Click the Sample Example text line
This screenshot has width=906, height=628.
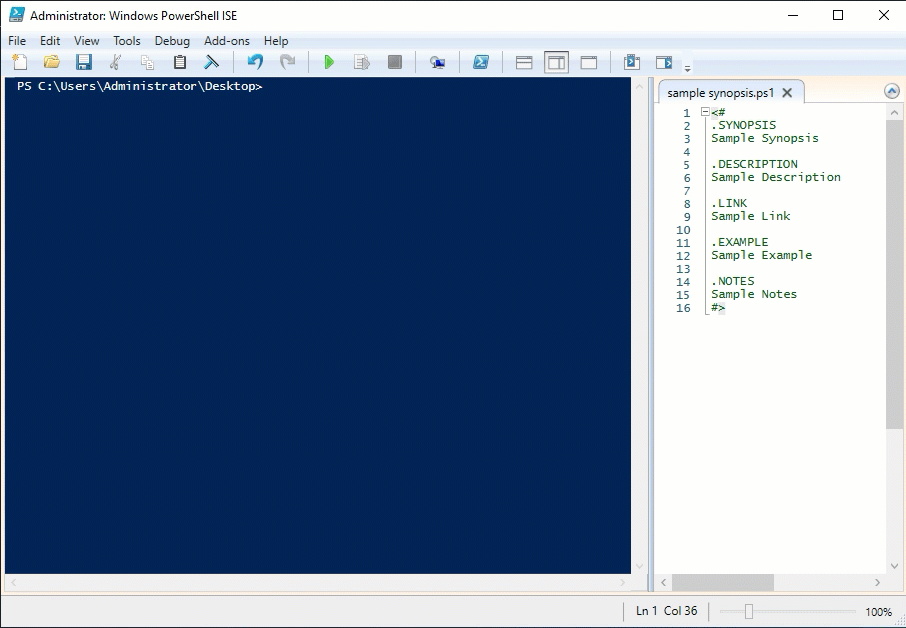click(762, 255)
